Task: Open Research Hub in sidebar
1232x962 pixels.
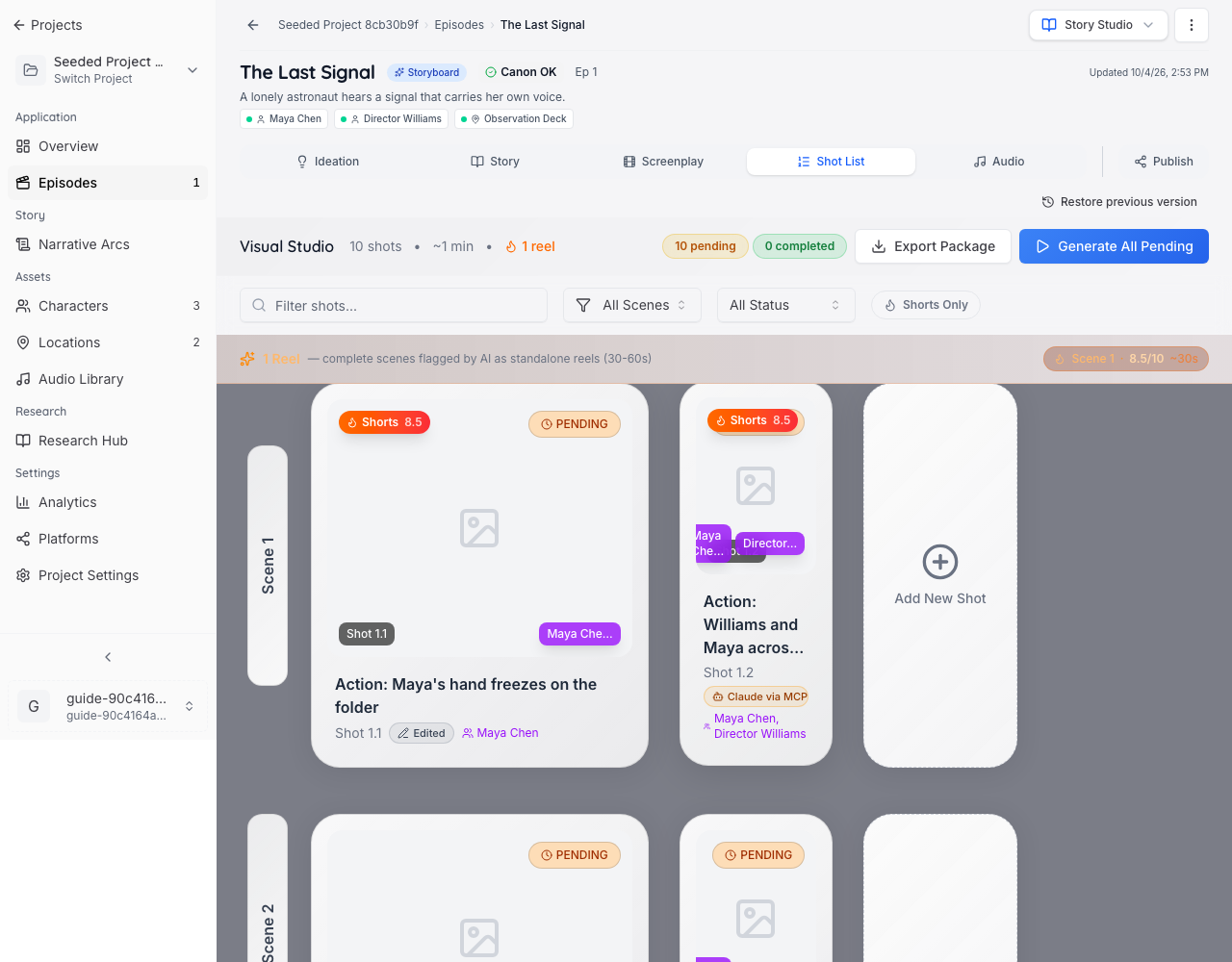Action: point(108,441)
